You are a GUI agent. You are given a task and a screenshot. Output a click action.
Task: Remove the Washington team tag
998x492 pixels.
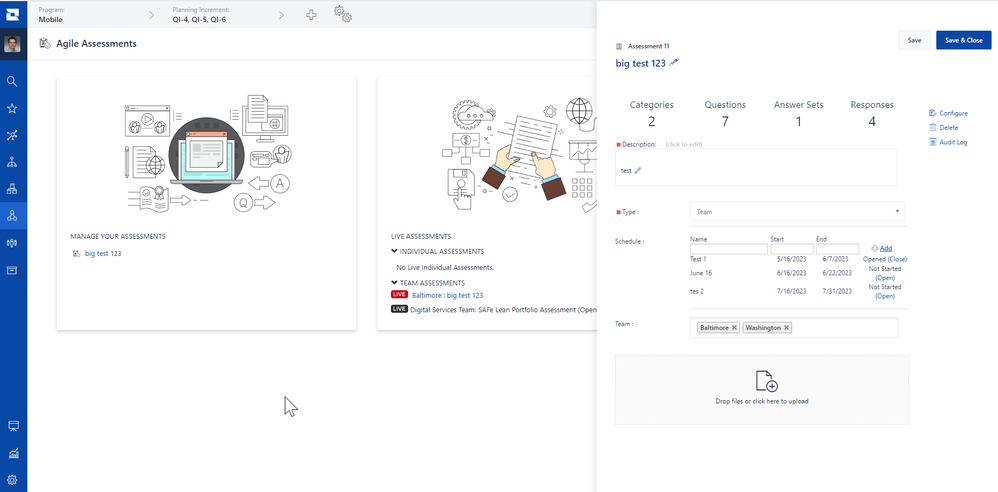[x=786, y=327]
